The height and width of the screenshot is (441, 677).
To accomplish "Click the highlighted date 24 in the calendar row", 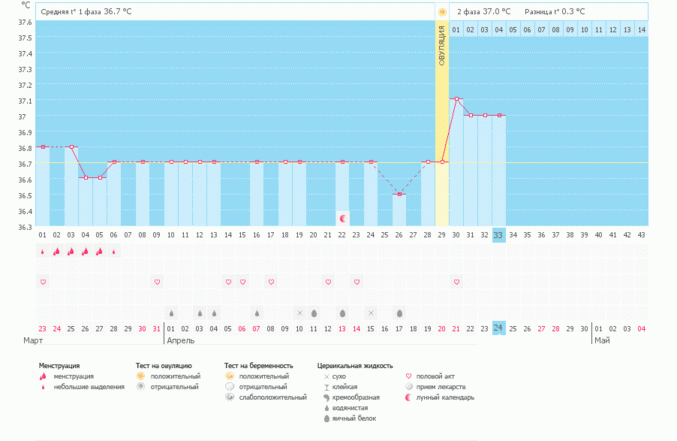I will tap(499, 328).
